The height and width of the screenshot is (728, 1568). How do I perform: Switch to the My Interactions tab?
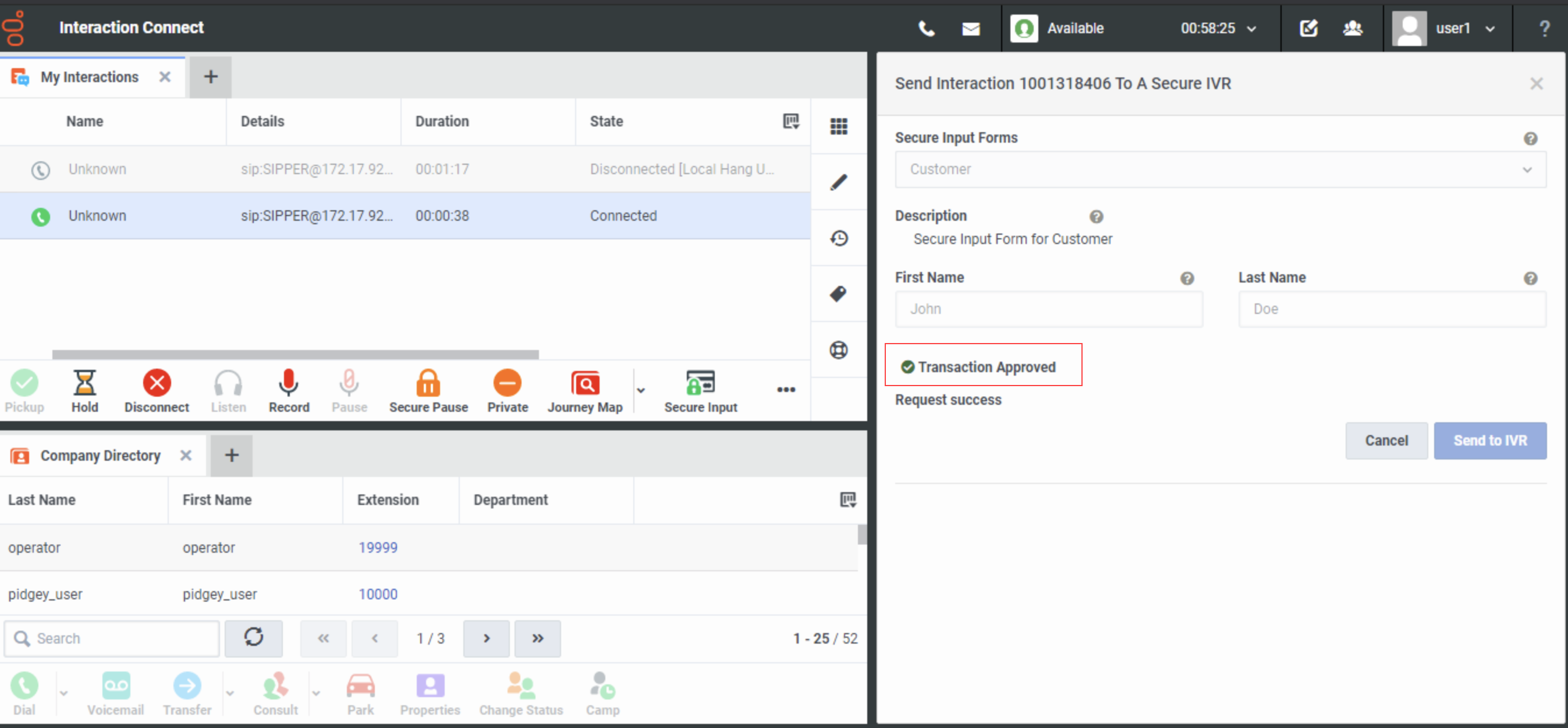click(x=89, y=77)
